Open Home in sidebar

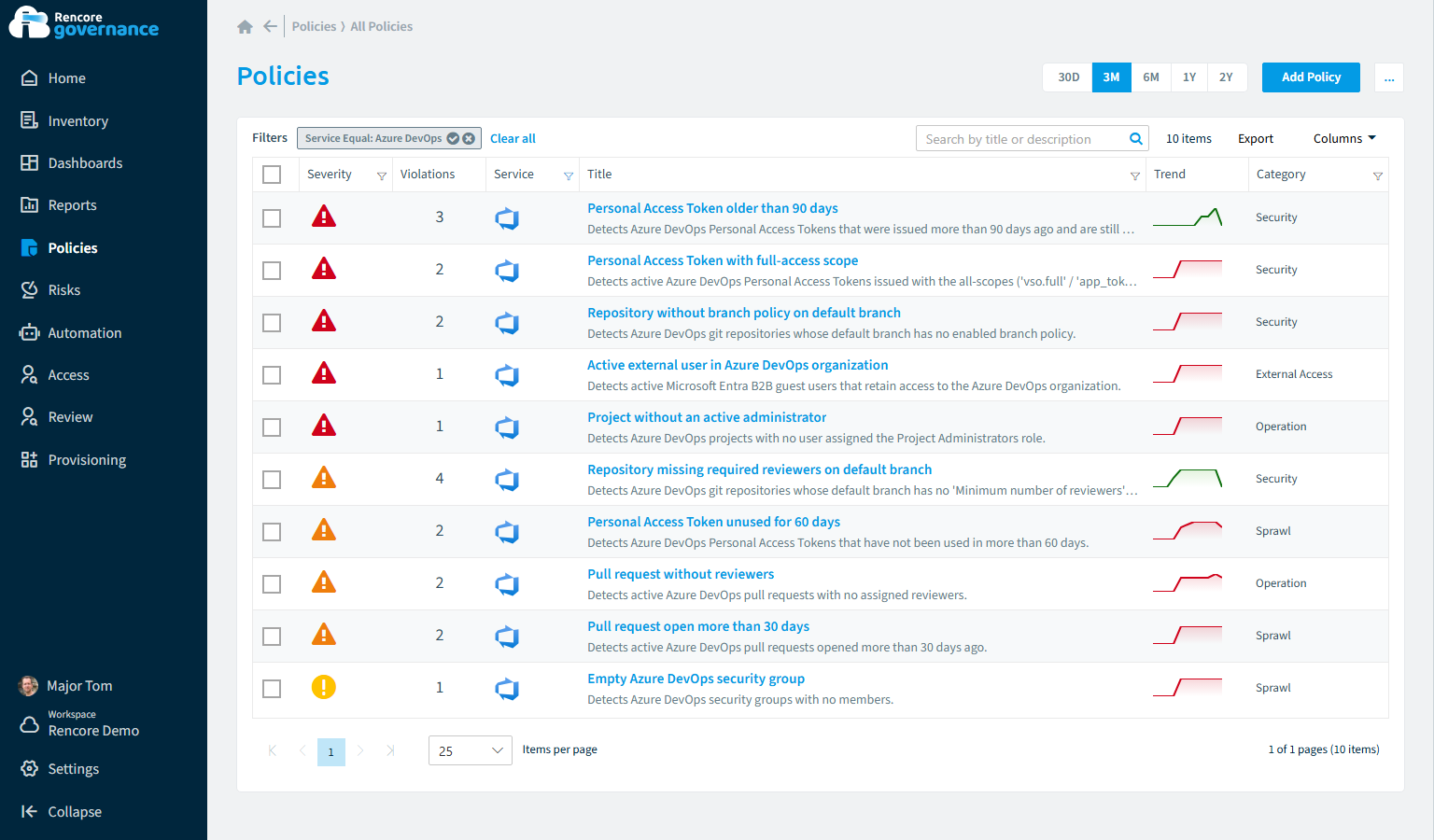pos(54,78)
